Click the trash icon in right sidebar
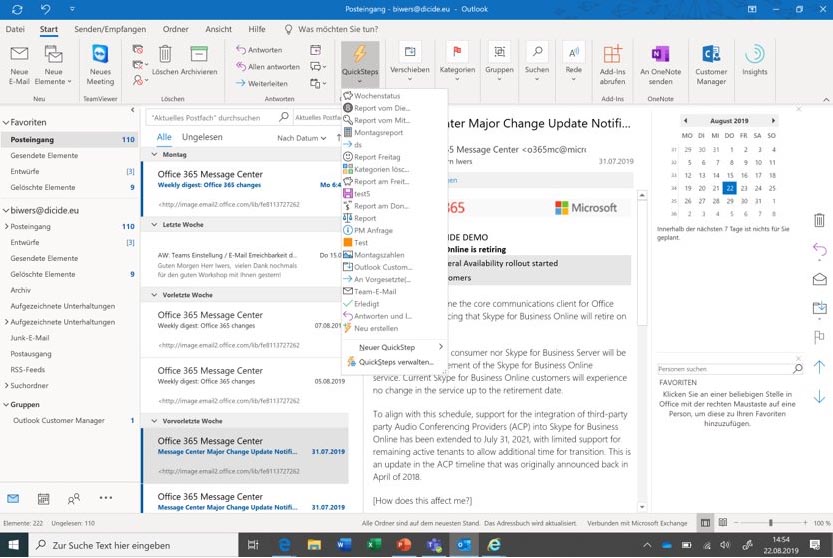This screenshot has width=833, height=558. [x=819, y=219]
